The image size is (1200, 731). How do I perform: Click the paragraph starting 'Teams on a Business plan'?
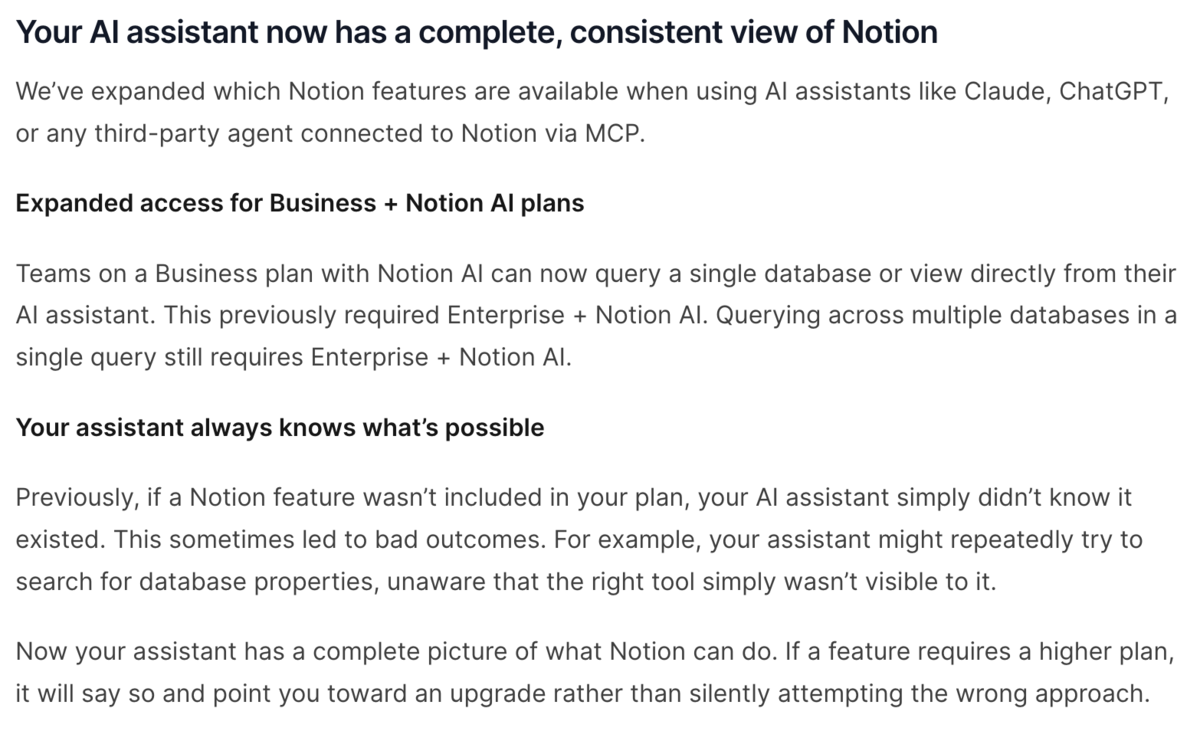point(597,315)
